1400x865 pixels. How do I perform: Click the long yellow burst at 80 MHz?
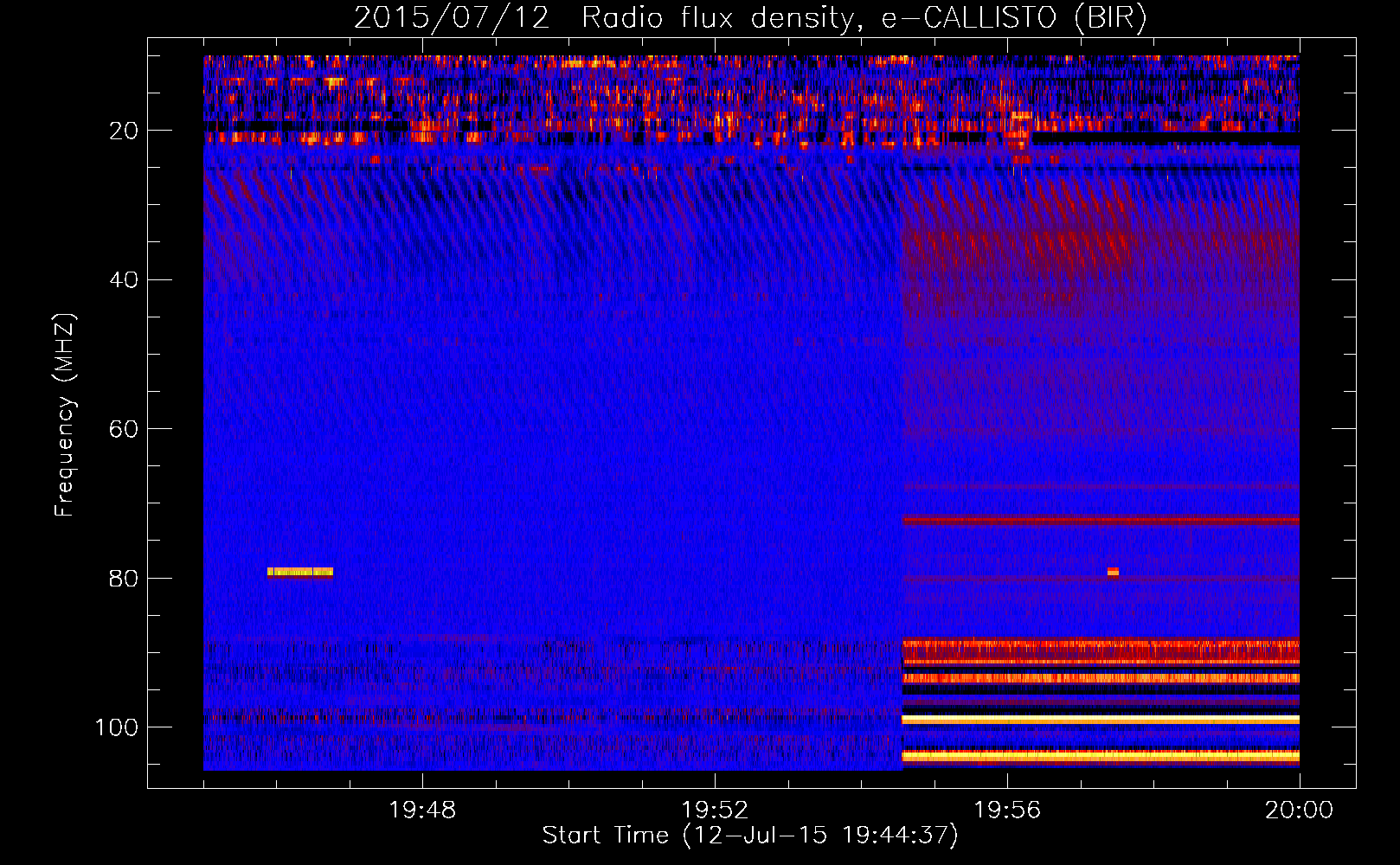click(x=300, y=572)
